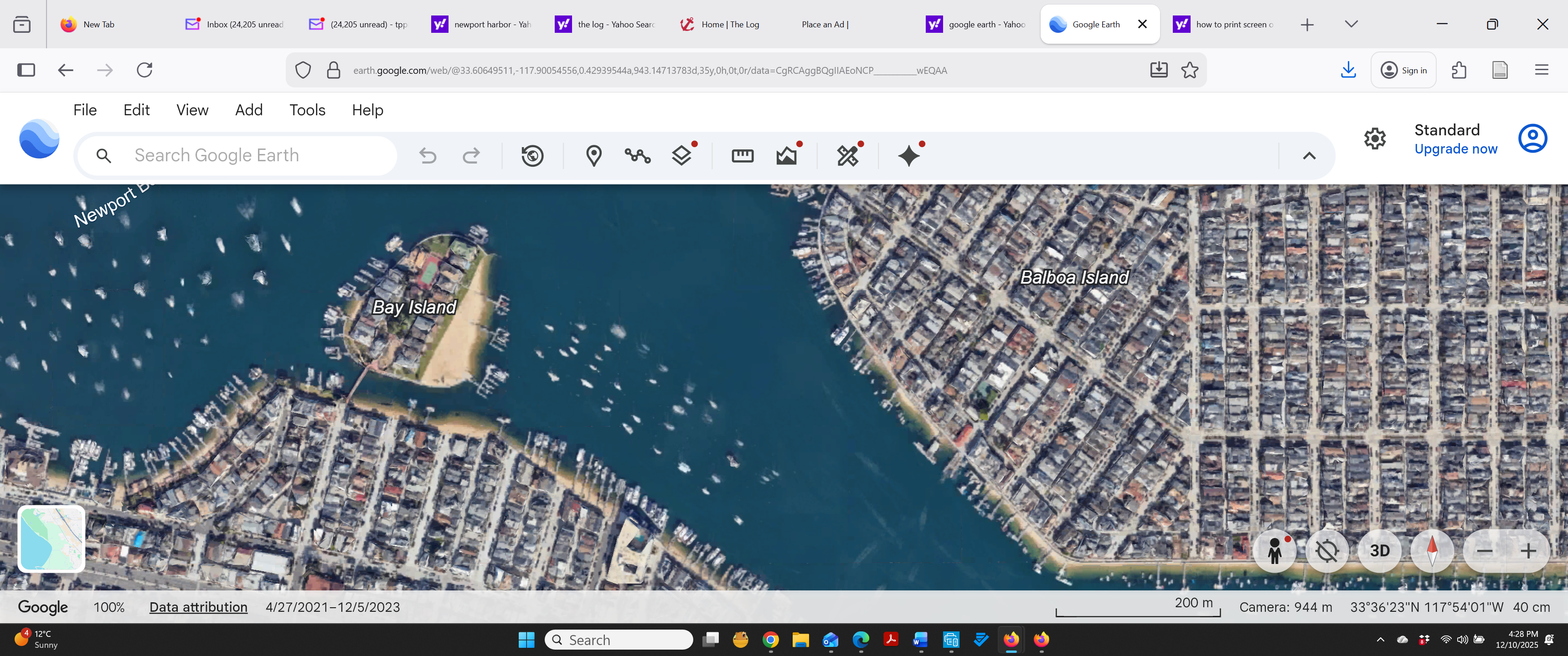Add a placemark pin
This screenshot has width=1568, height=656.
593,156
